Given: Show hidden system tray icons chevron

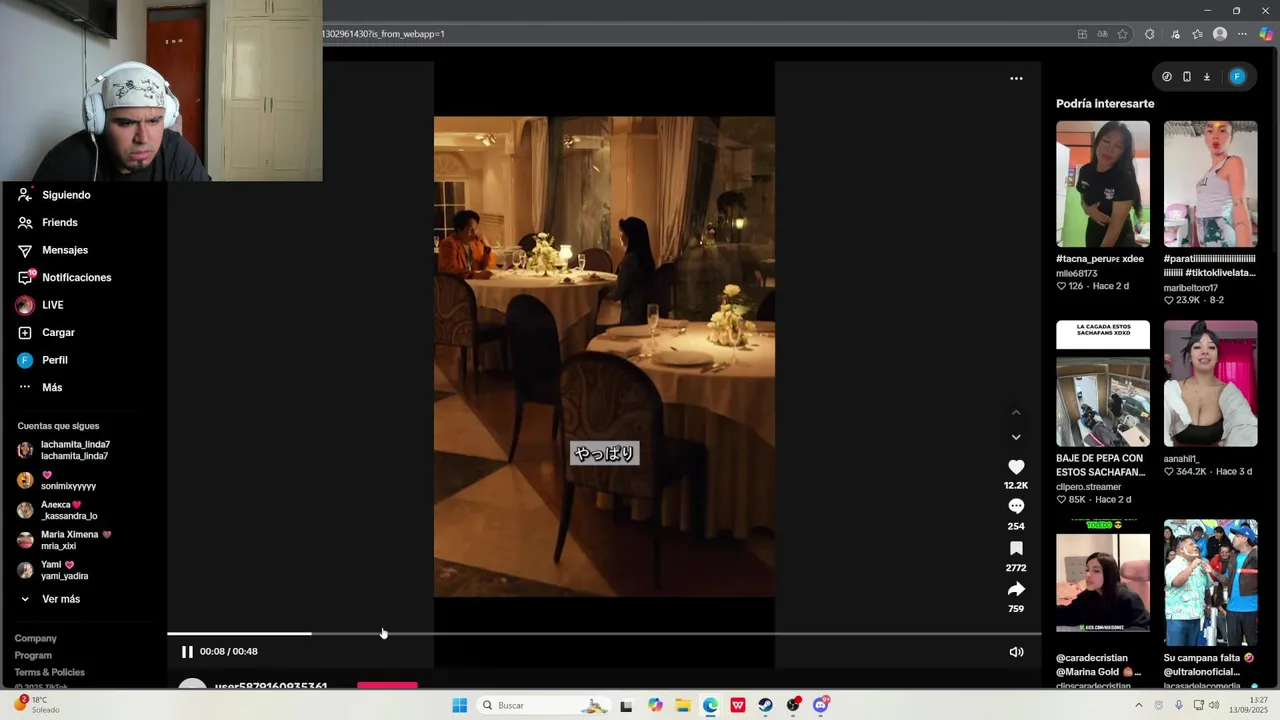Looking at the screenshot, I should tap(1138, 705).
